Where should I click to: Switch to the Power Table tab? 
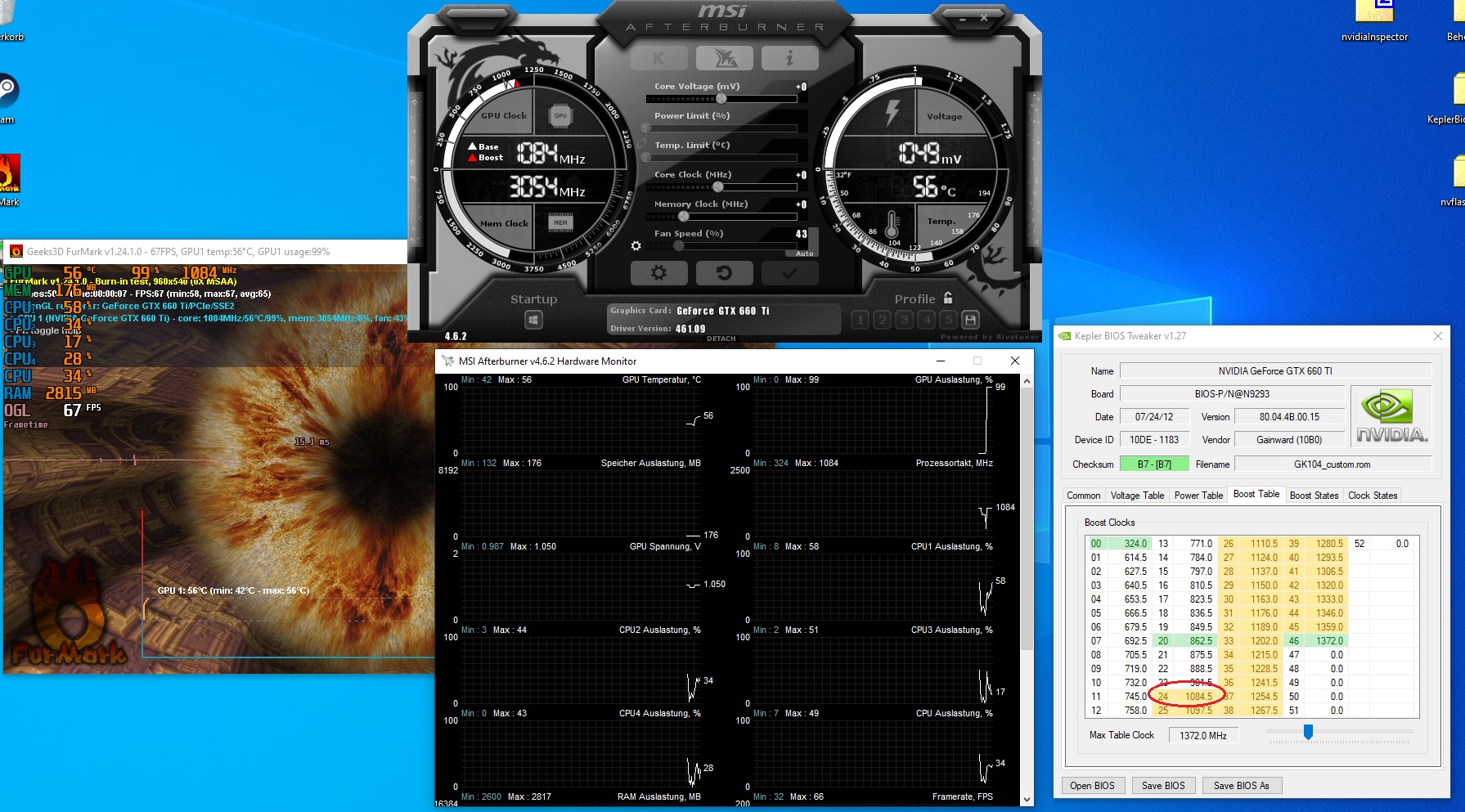[1198, 496]
